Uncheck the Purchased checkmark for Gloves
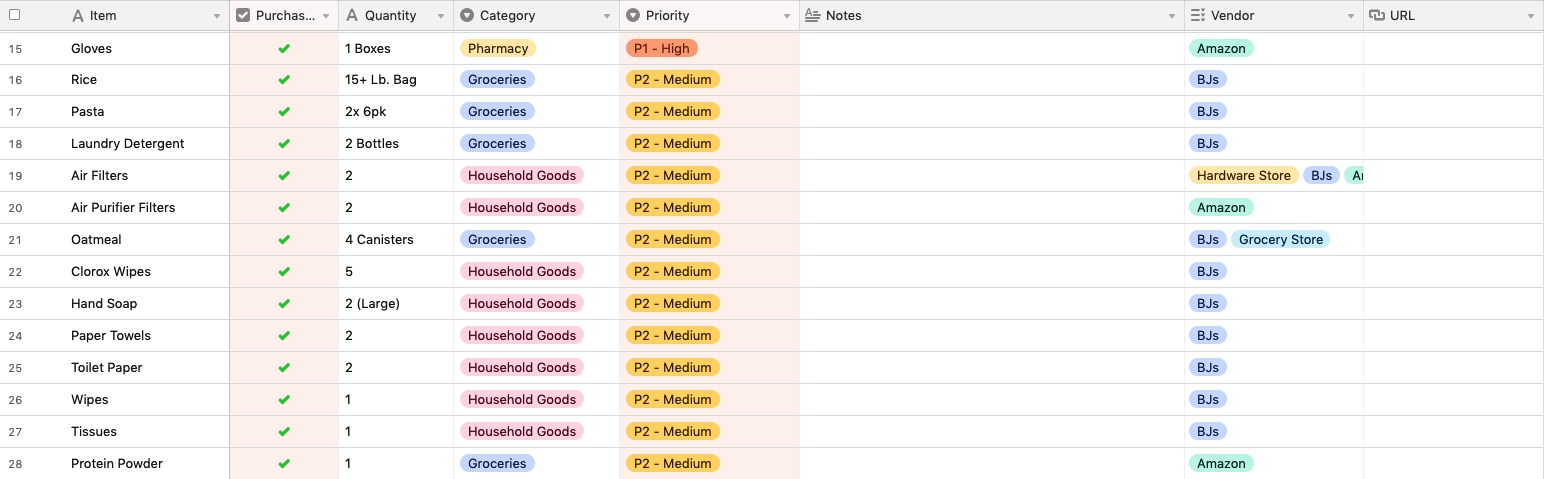 [284, 48]
